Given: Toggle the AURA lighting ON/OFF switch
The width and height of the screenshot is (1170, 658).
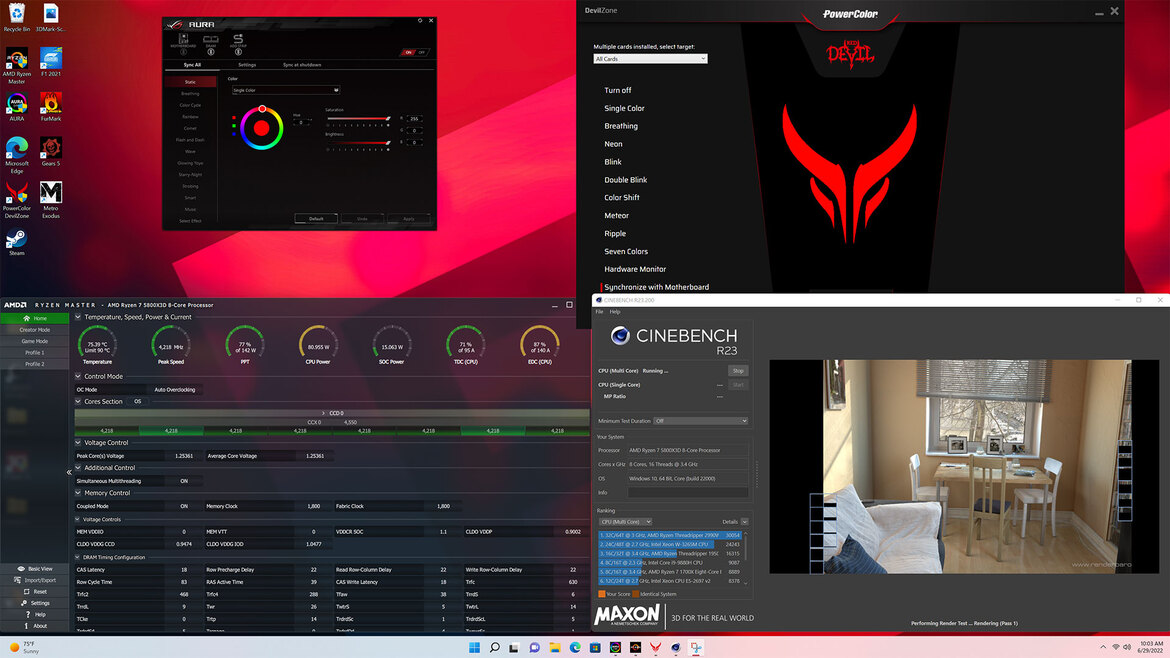Looking at the screenshot, I should click(x=415, y=52).
